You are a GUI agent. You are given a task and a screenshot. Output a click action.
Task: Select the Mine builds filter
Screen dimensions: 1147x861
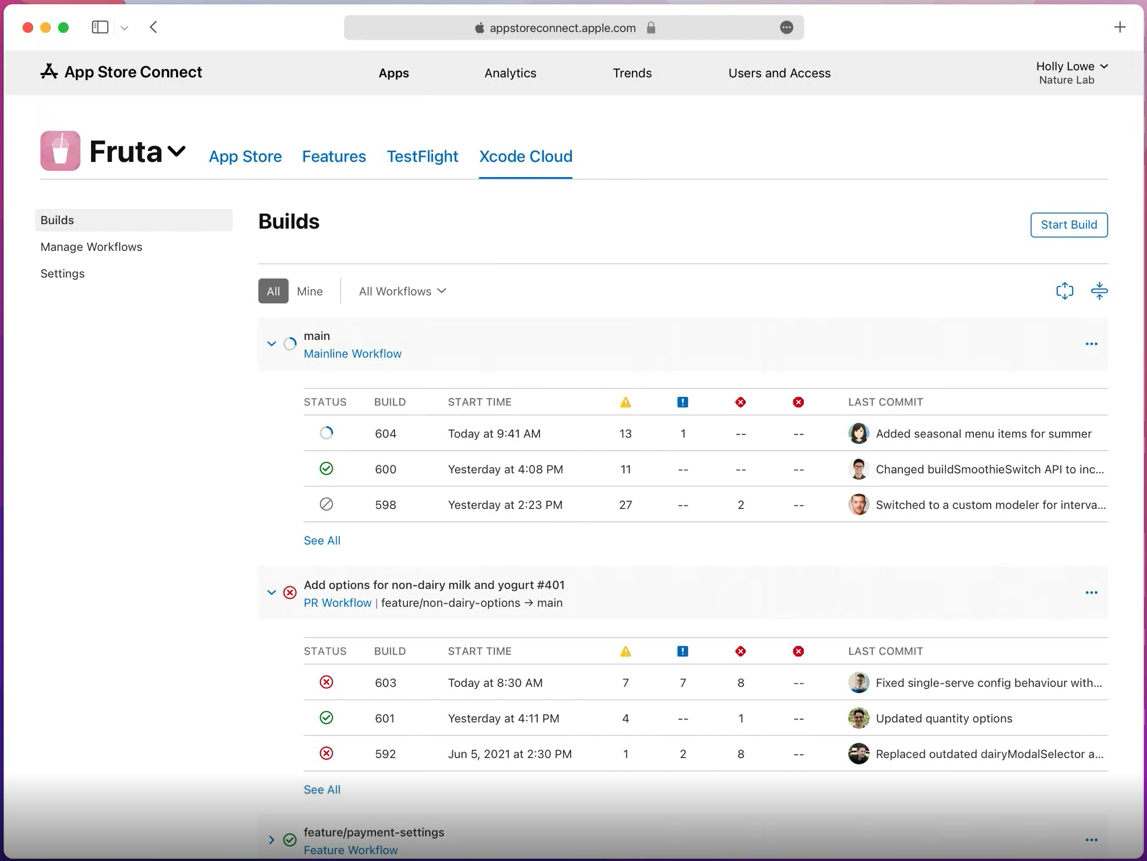point(309,291)
